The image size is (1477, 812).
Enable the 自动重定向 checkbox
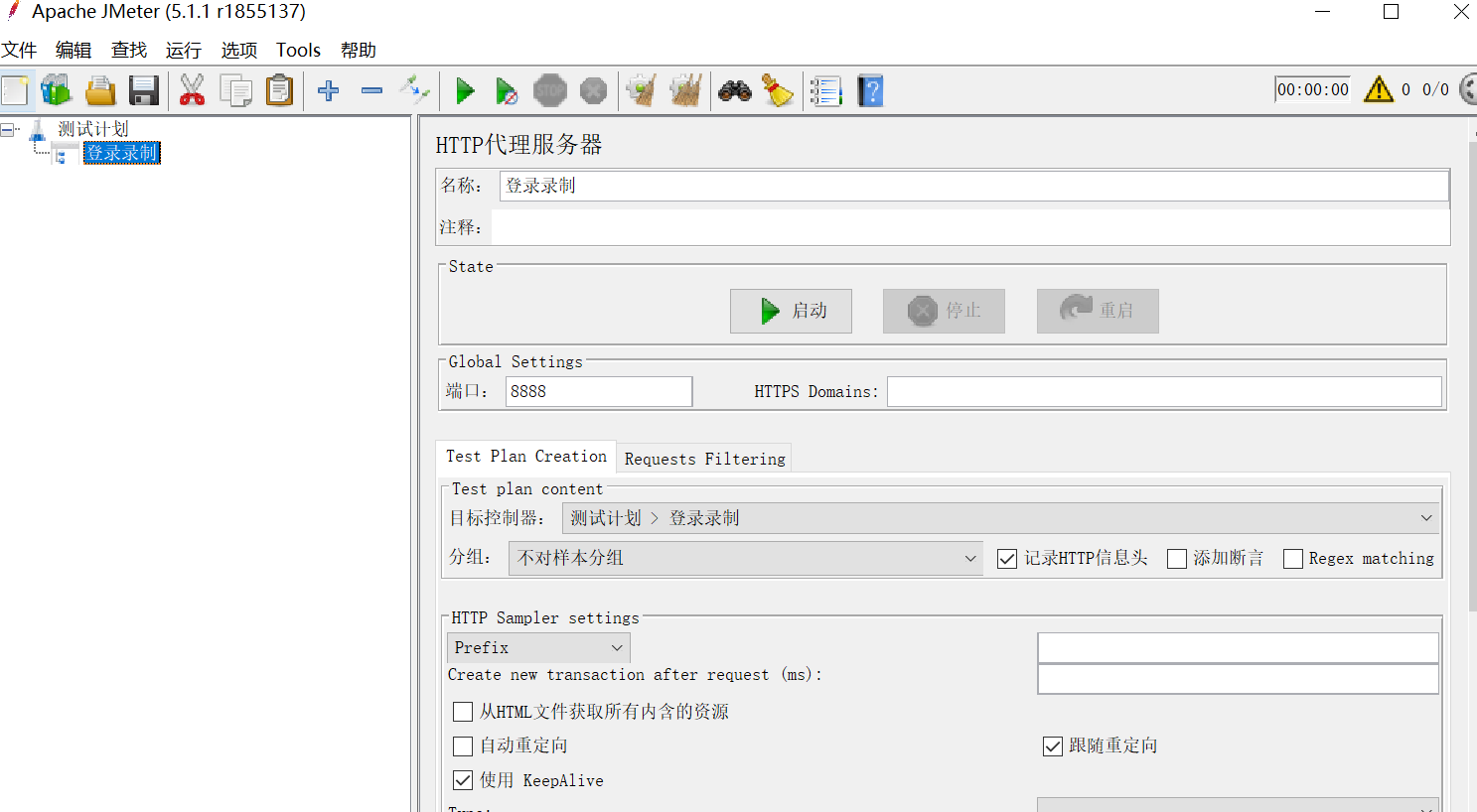[463, 746]
